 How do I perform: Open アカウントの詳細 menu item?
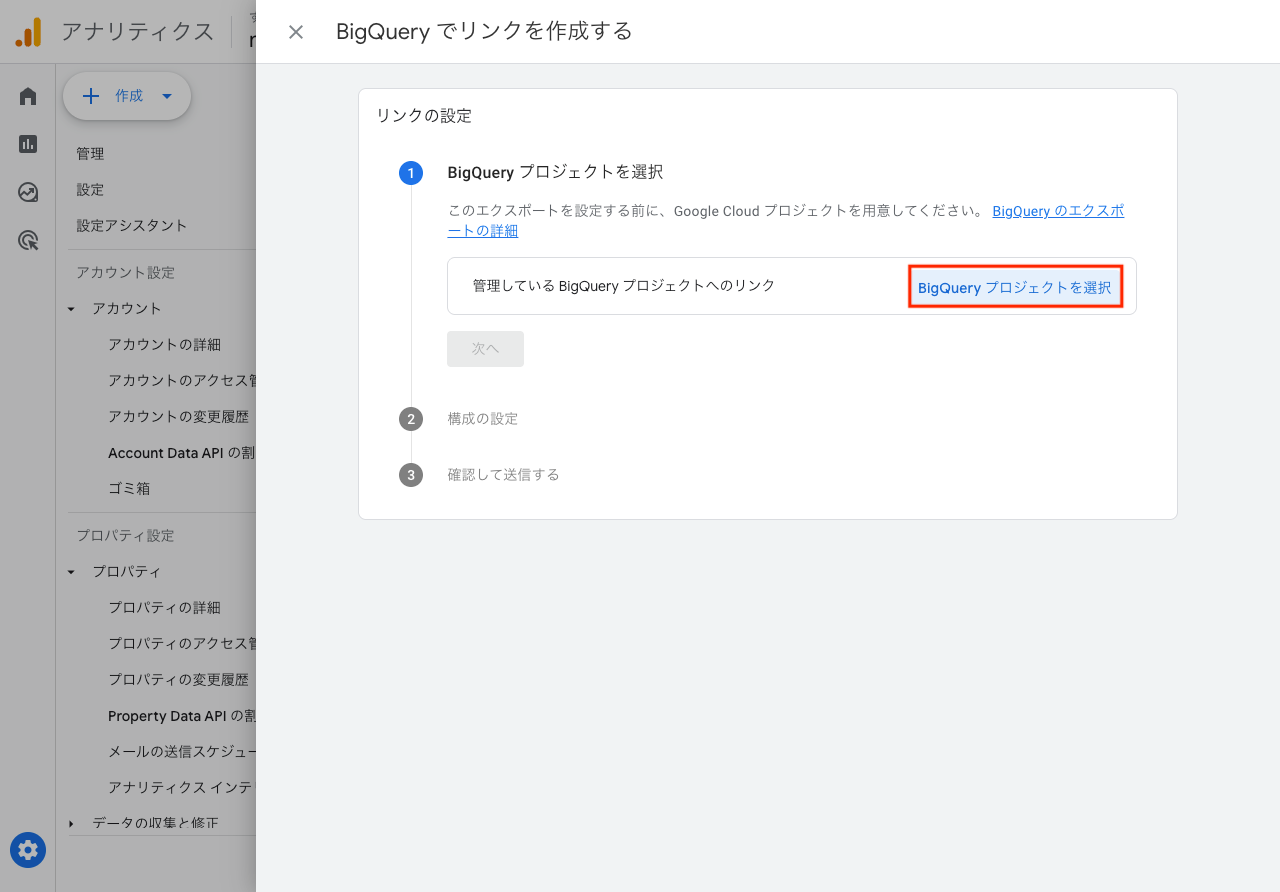164,345
